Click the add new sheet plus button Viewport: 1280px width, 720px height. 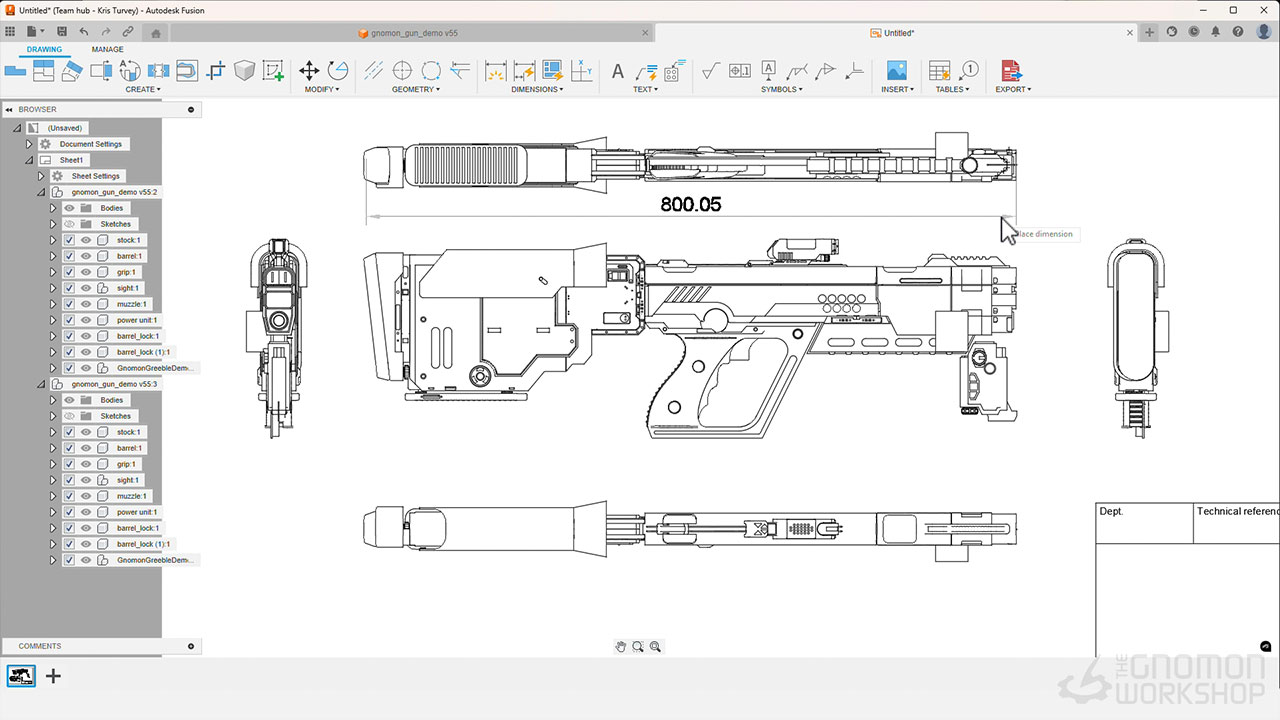tap(54, 676)
